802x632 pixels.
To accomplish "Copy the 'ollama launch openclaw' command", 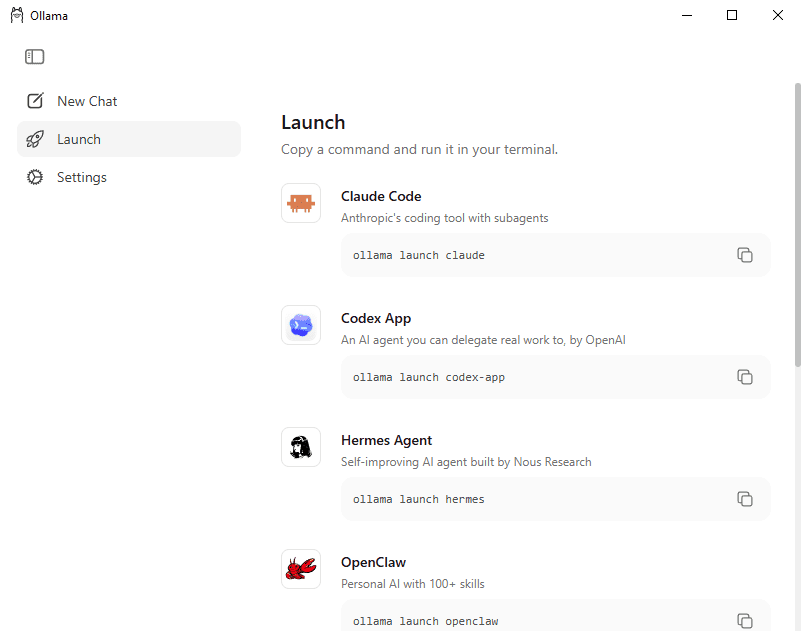I will 744,620.
